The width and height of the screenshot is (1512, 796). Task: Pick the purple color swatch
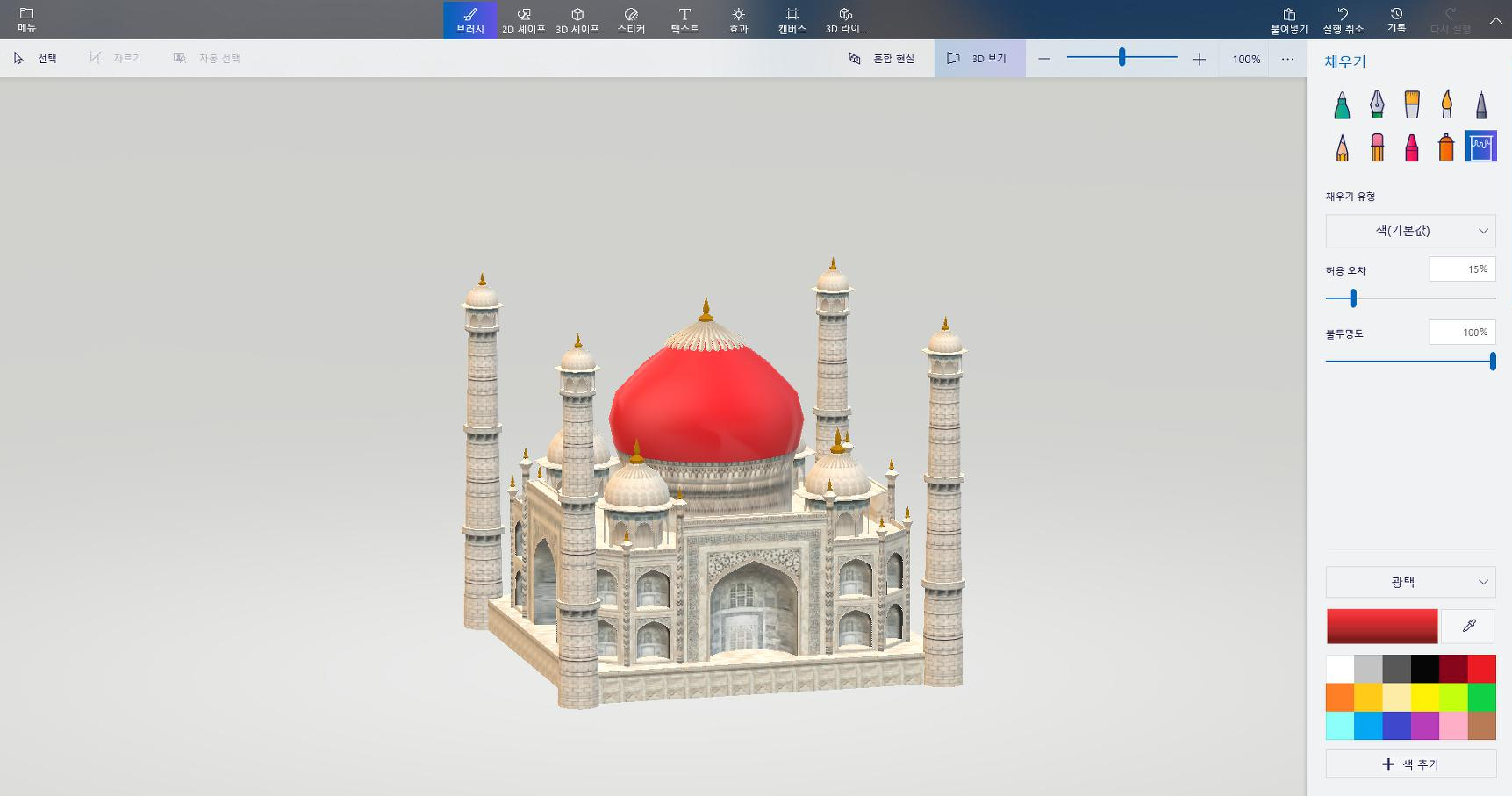(1425, 726)
